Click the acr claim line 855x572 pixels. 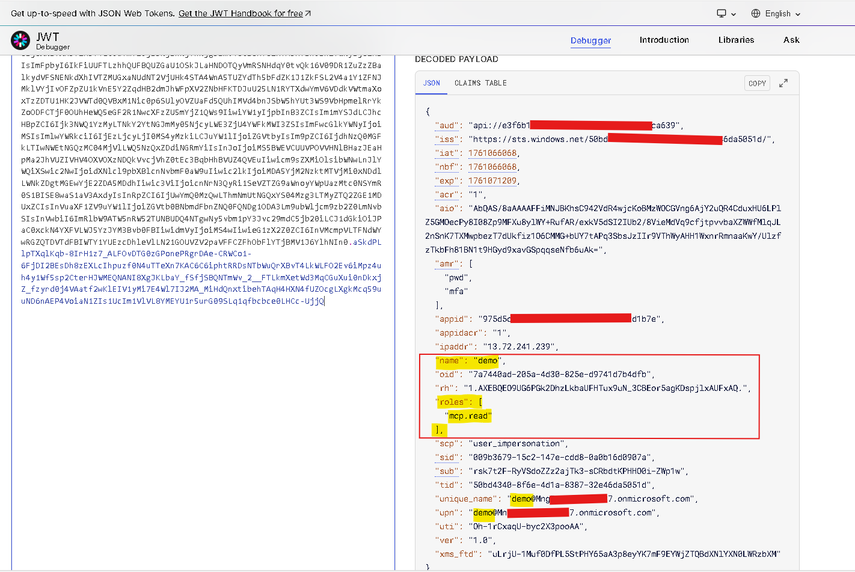[460, 195]
